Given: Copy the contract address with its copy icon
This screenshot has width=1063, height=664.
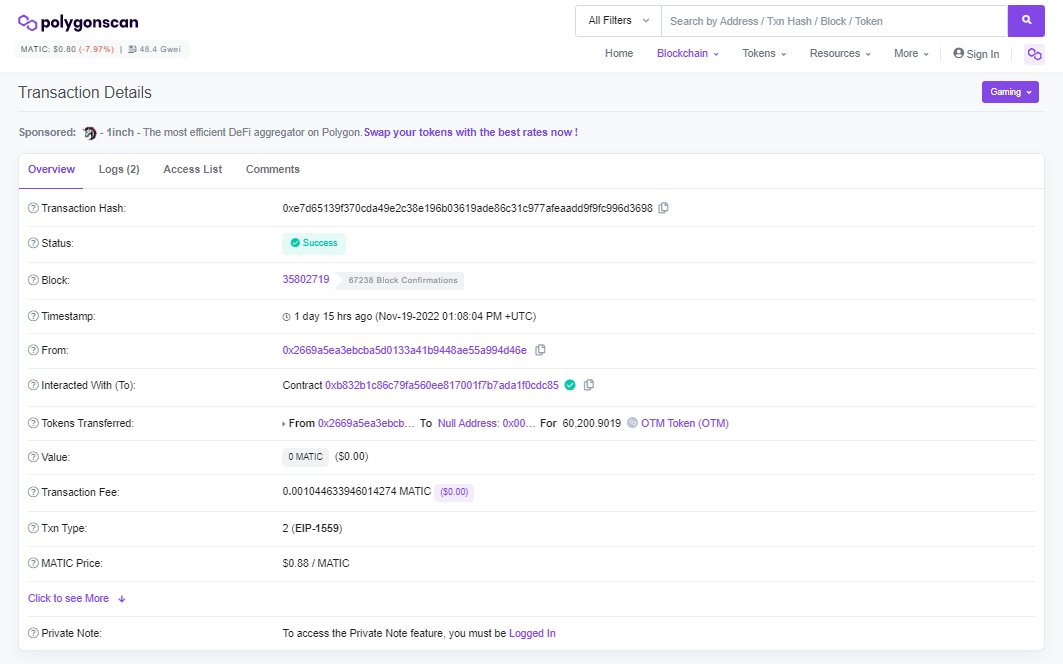Looking at the screenshot, I should pyautogui.click(x=589, y=385).
